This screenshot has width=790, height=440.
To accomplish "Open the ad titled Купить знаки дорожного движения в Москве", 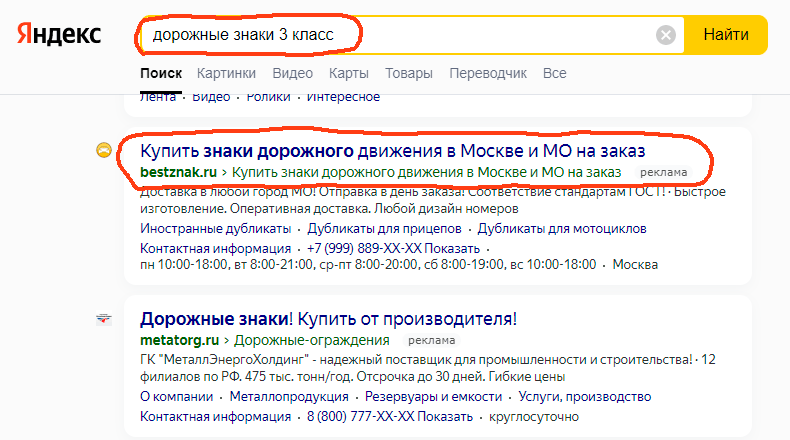I will coord(392,151).
